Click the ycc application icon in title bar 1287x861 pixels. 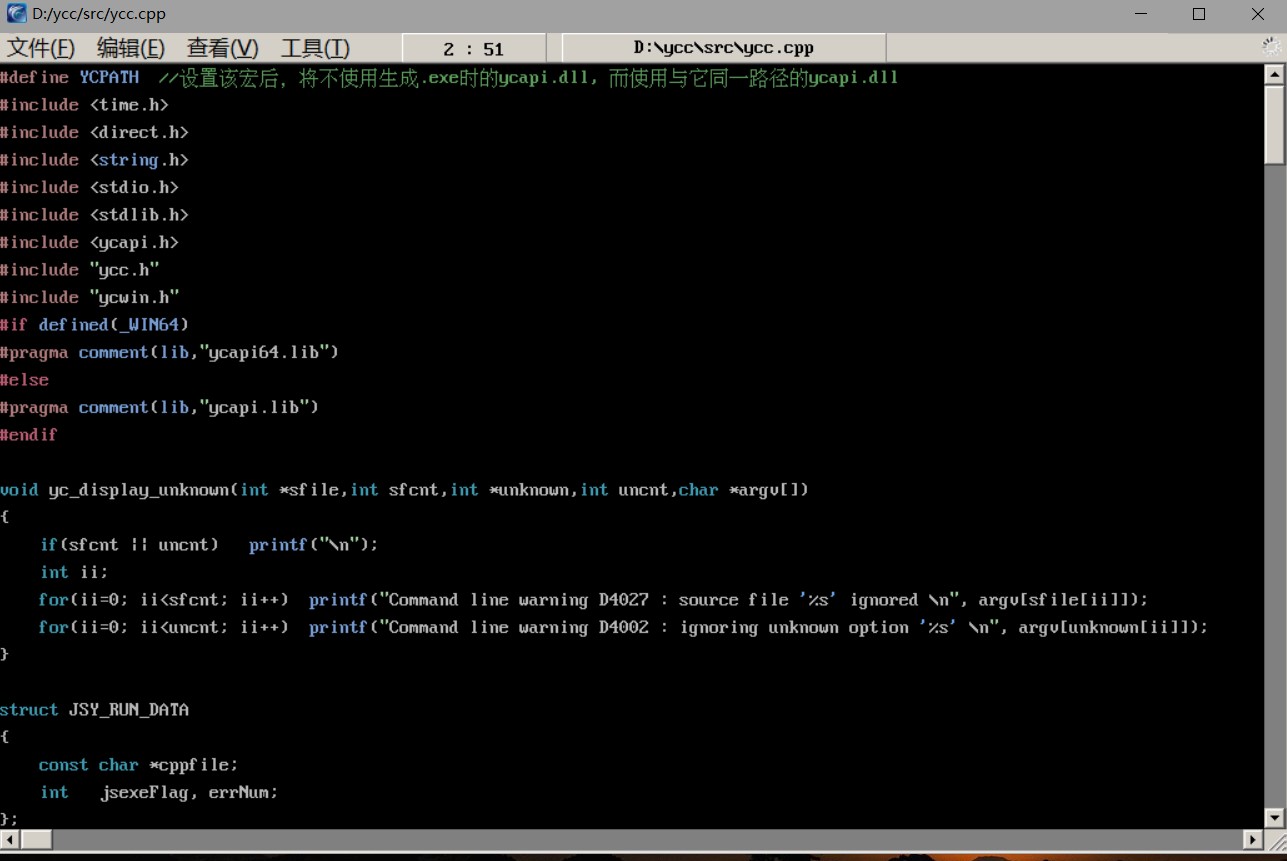click(16, 14)
